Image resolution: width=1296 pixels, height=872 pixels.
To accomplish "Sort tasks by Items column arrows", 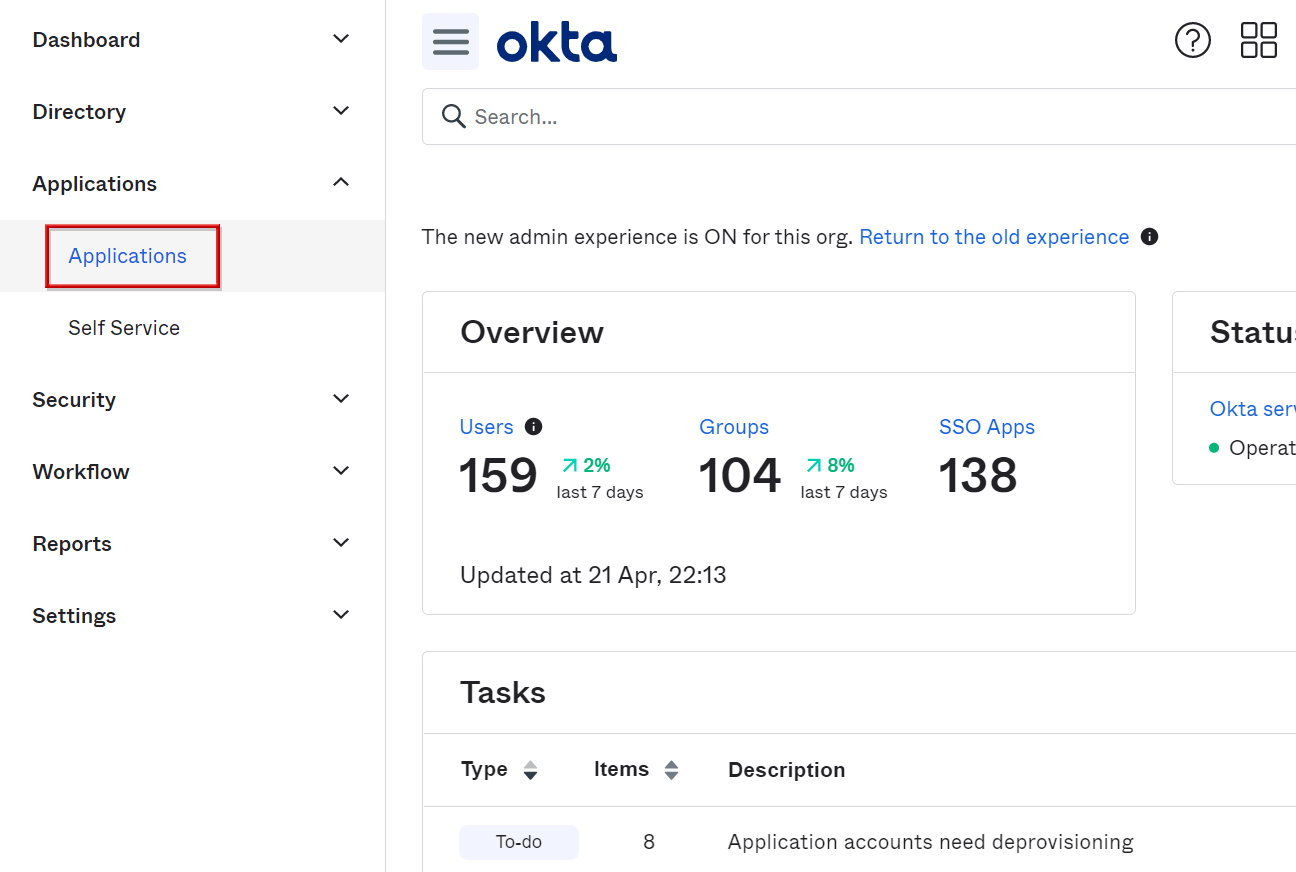I will tap(672, 770).
